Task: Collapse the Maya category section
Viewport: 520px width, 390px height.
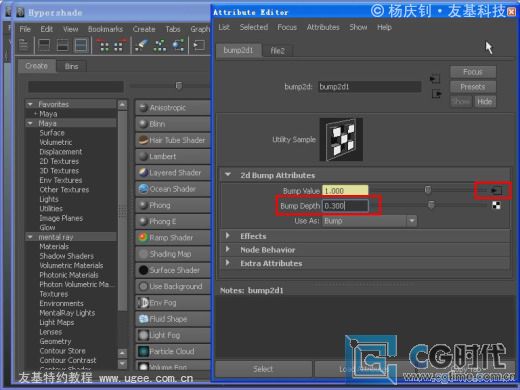Action: (x=30, y=123)
